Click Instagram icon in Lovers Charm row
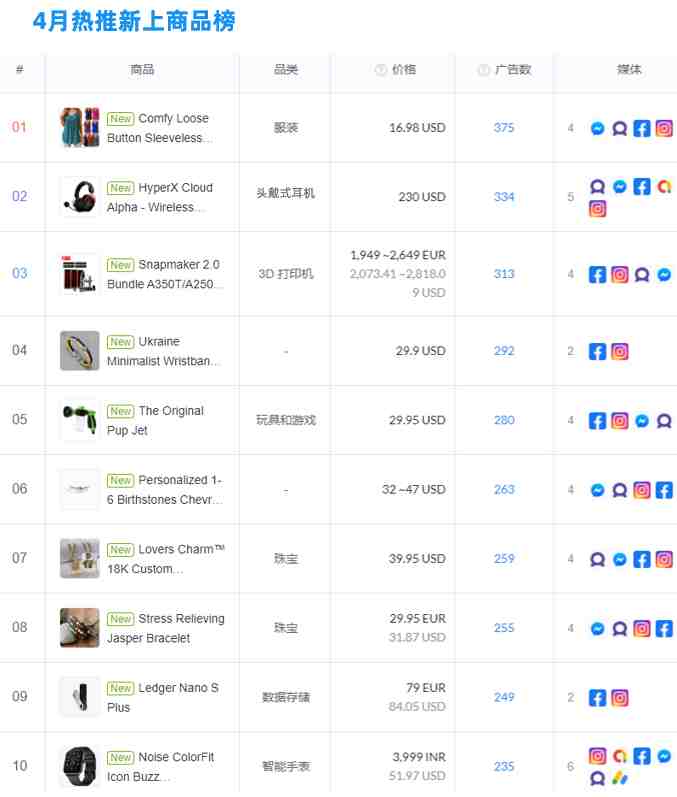Viewport: 677px width, 797px height. pyautogui.click(x=664, y=559)
